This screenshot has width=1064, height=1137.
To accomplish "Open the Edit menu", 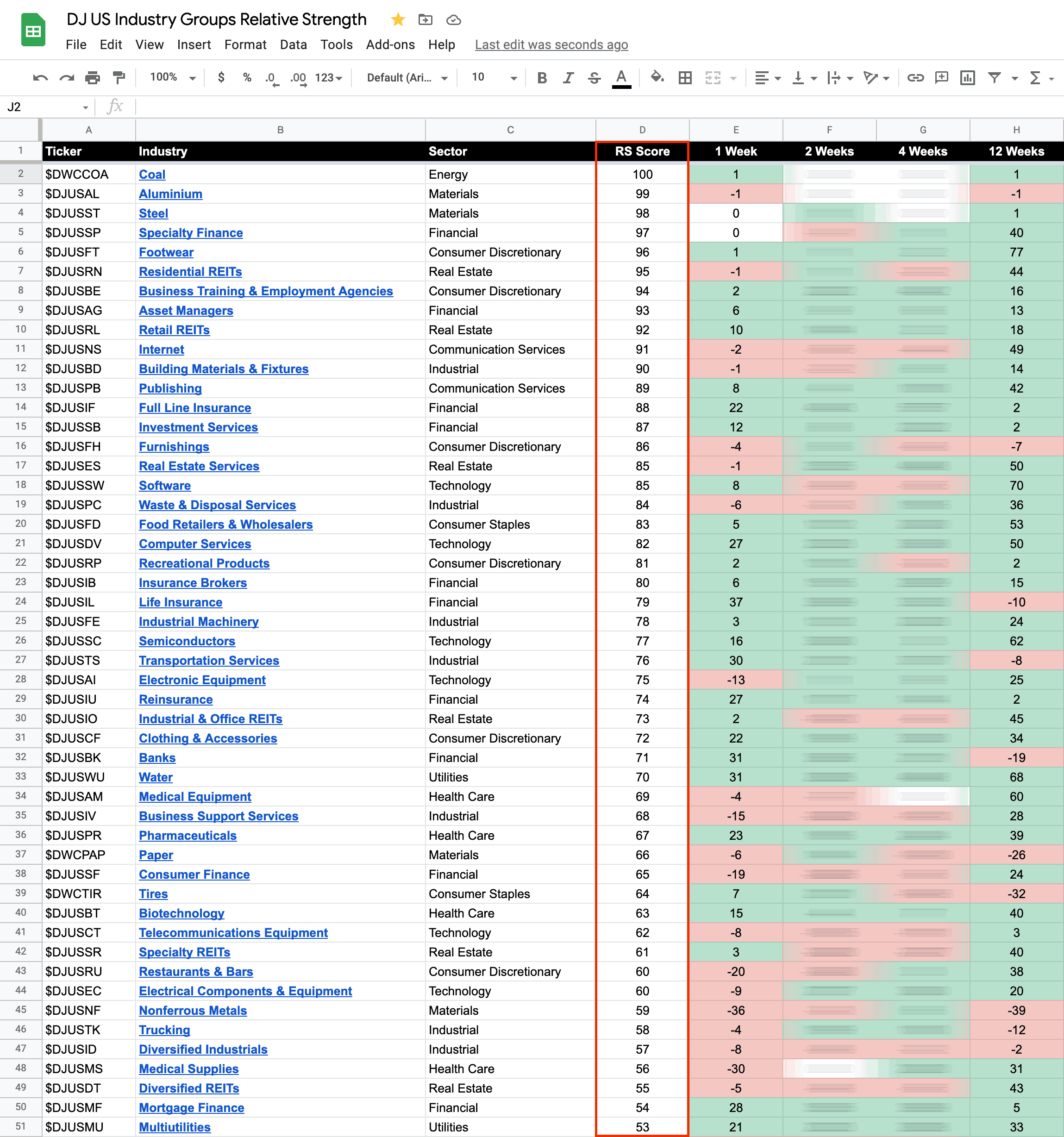I will tap(110, 44).
